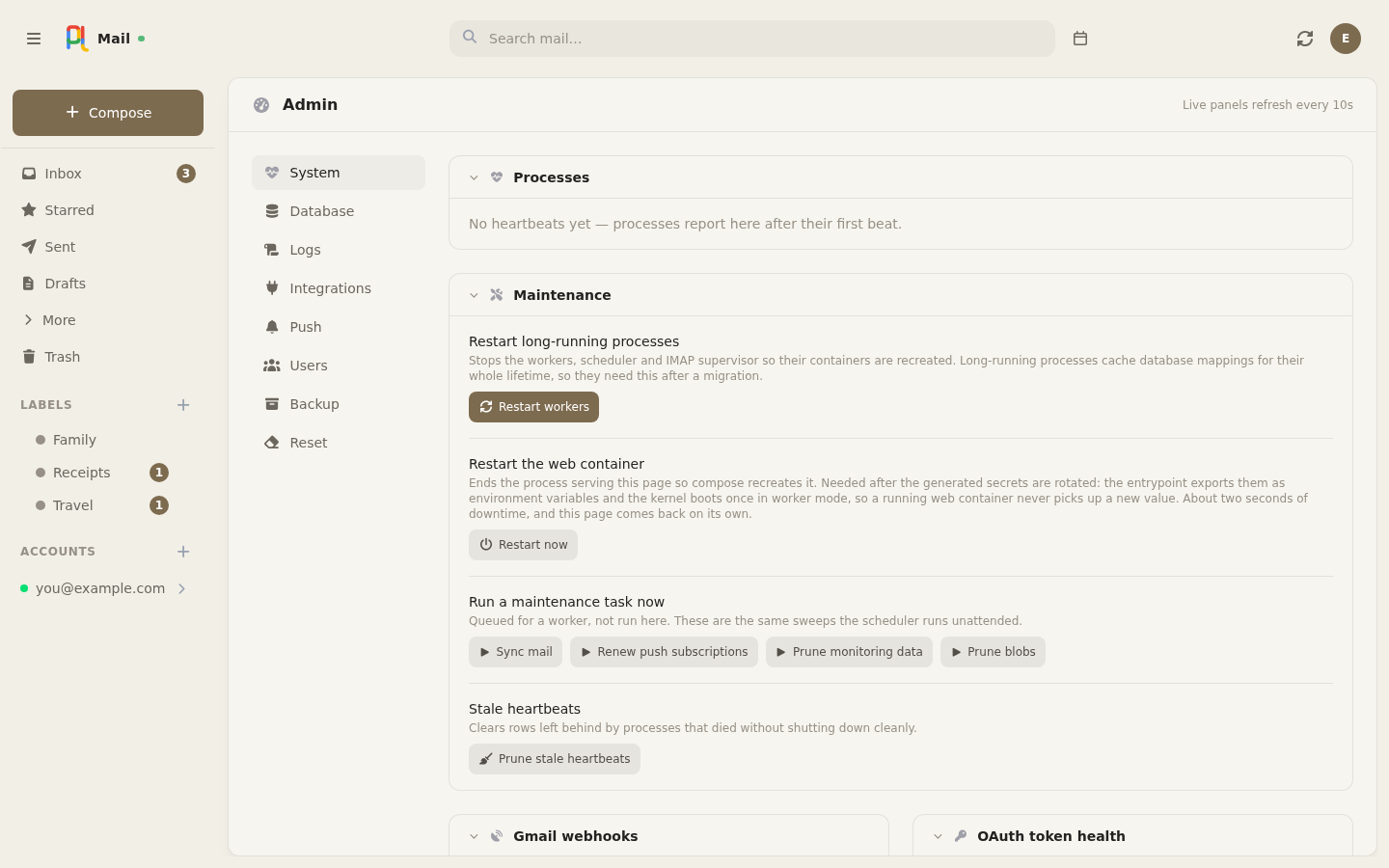
Task: Switch to the Logs section
Action: click(339, 250)
